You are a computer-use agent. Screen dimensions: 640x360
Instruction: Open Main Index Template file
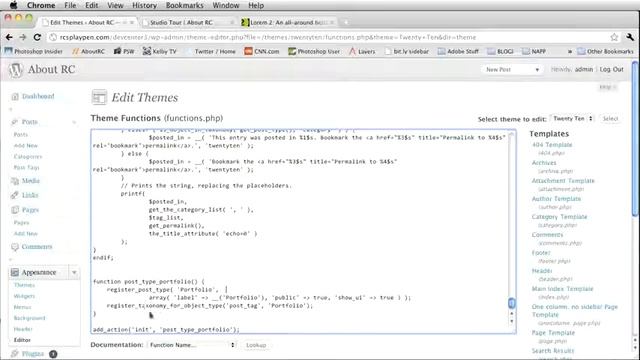(562, 289)
